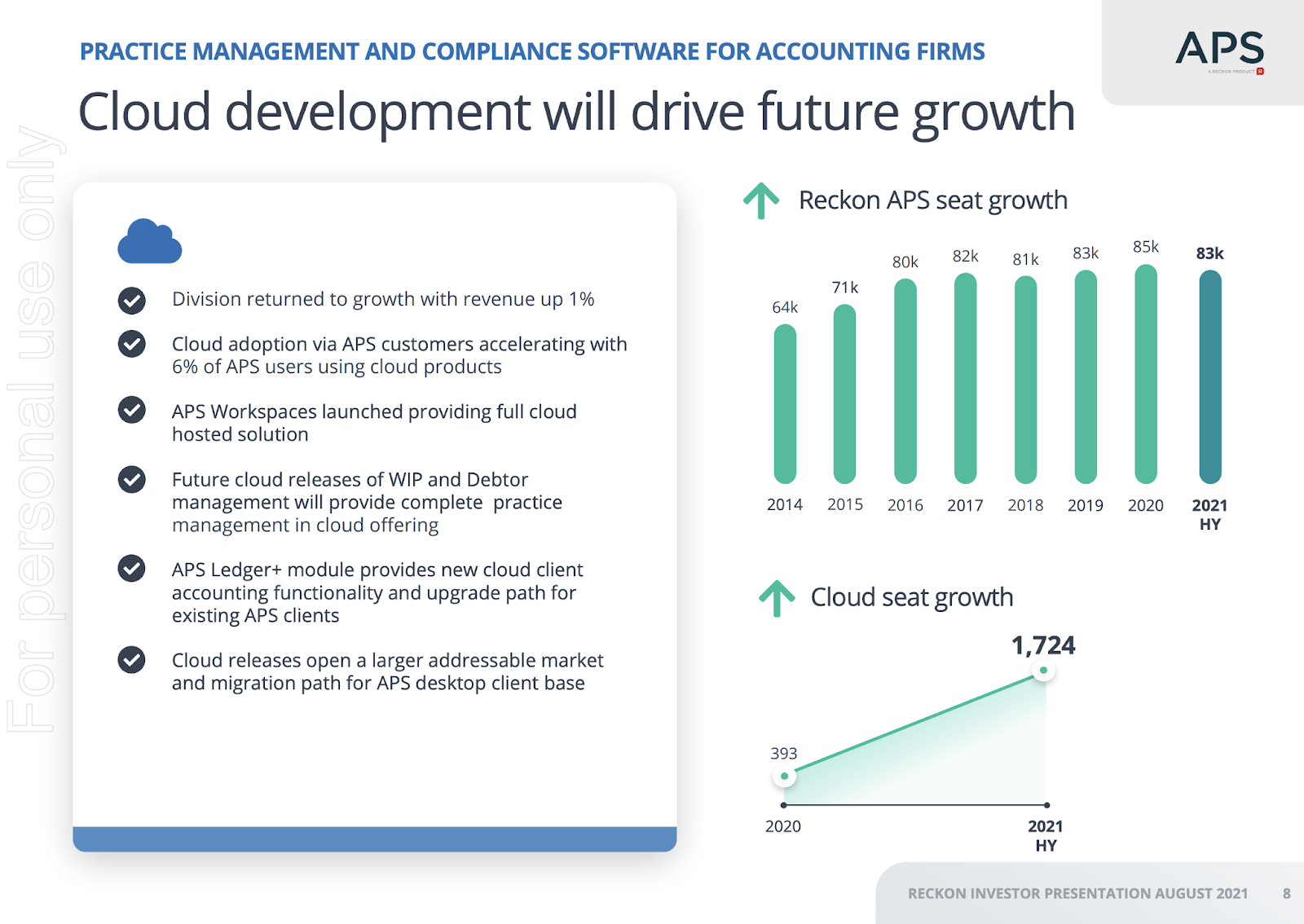Click the green arrow beside Cloud seat growth
The image size is (1304, 924).
tap(777, 598)
